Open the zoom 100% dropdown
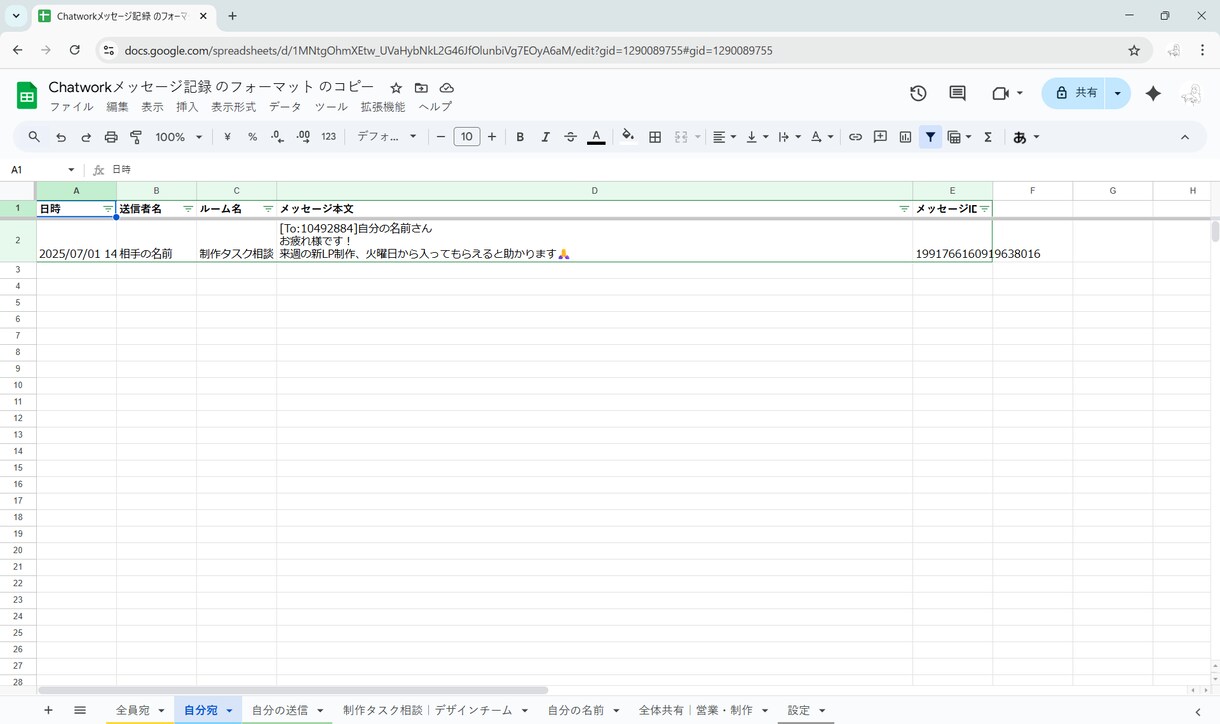This screenshot has width=1220, height=724. point(179,137)
